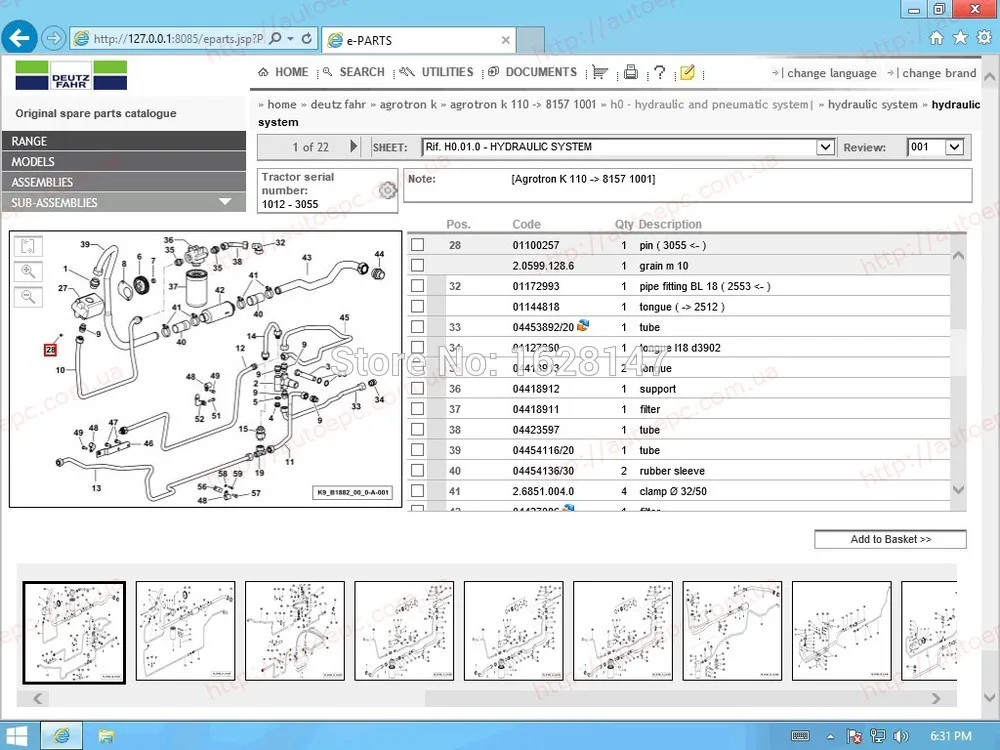Open Action Center flag tray icon
Screen dimensions: 1000x750
coord(854,737)
